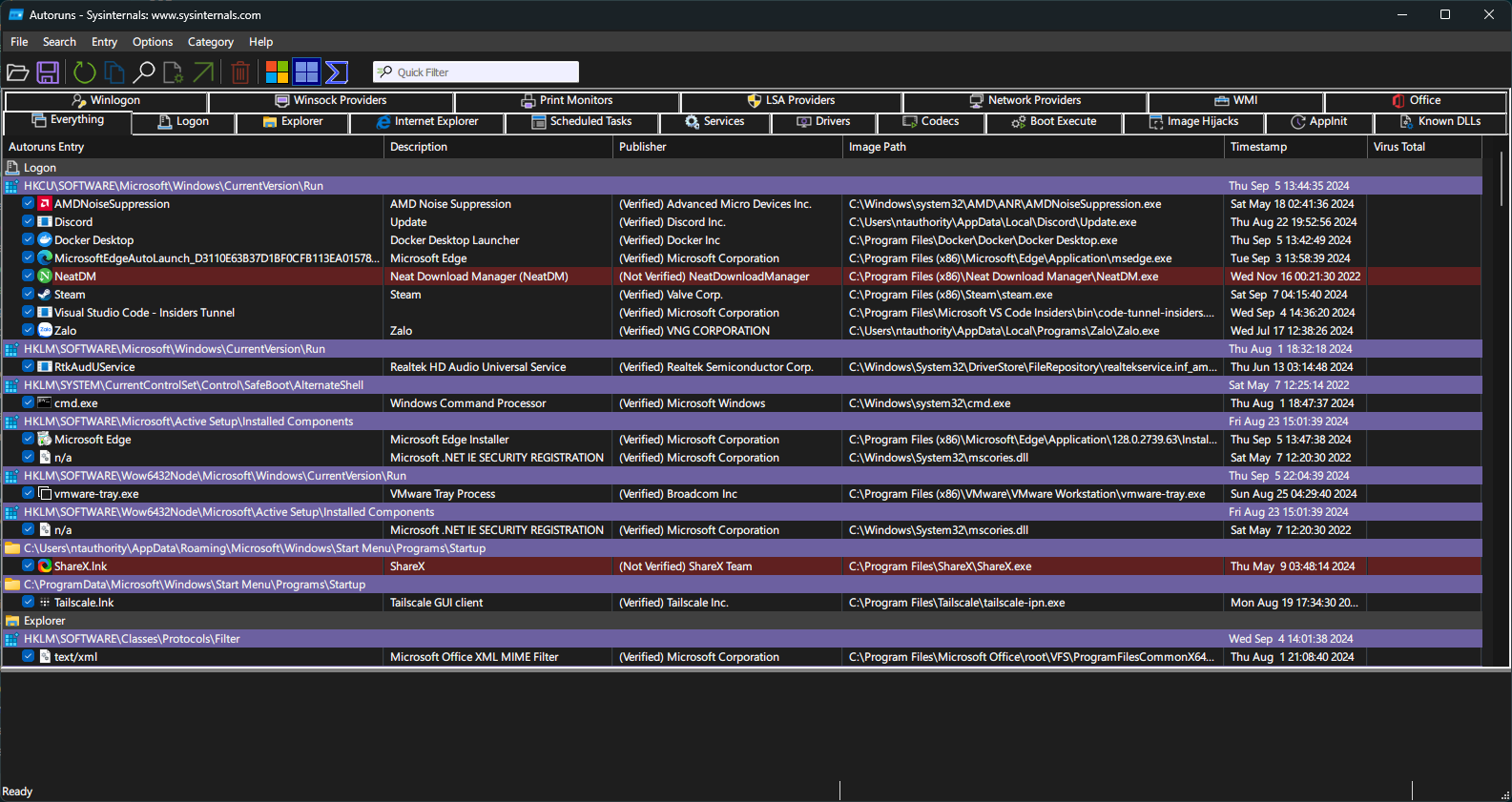
Task: Uncheck the RtkAudUService entry
Action: pos(29,367)
